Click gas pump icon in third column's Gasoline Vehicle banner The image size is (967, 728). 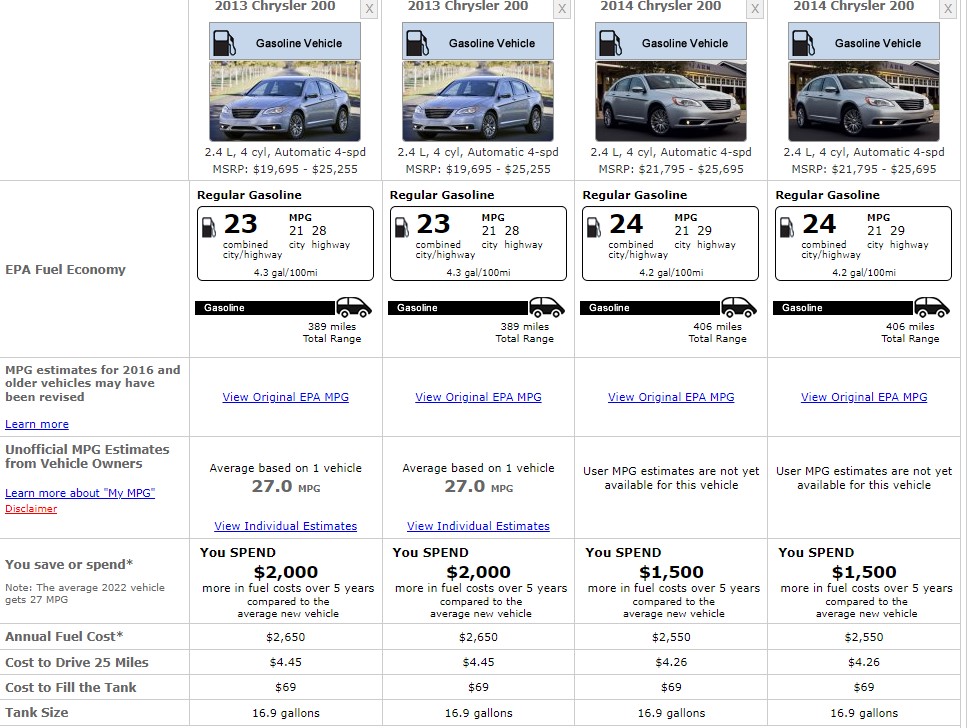[610, 43]
